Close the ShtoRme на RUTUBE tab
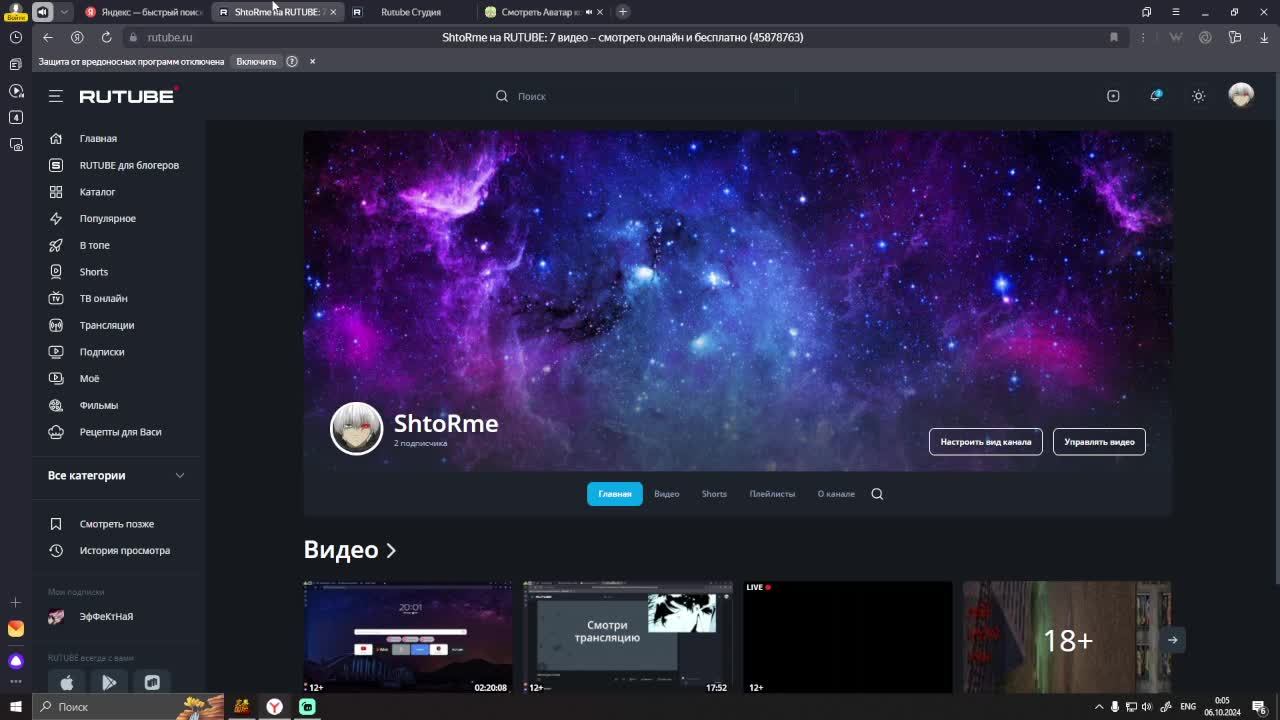This screenshot has width=1280, height=720. (333, 12)
